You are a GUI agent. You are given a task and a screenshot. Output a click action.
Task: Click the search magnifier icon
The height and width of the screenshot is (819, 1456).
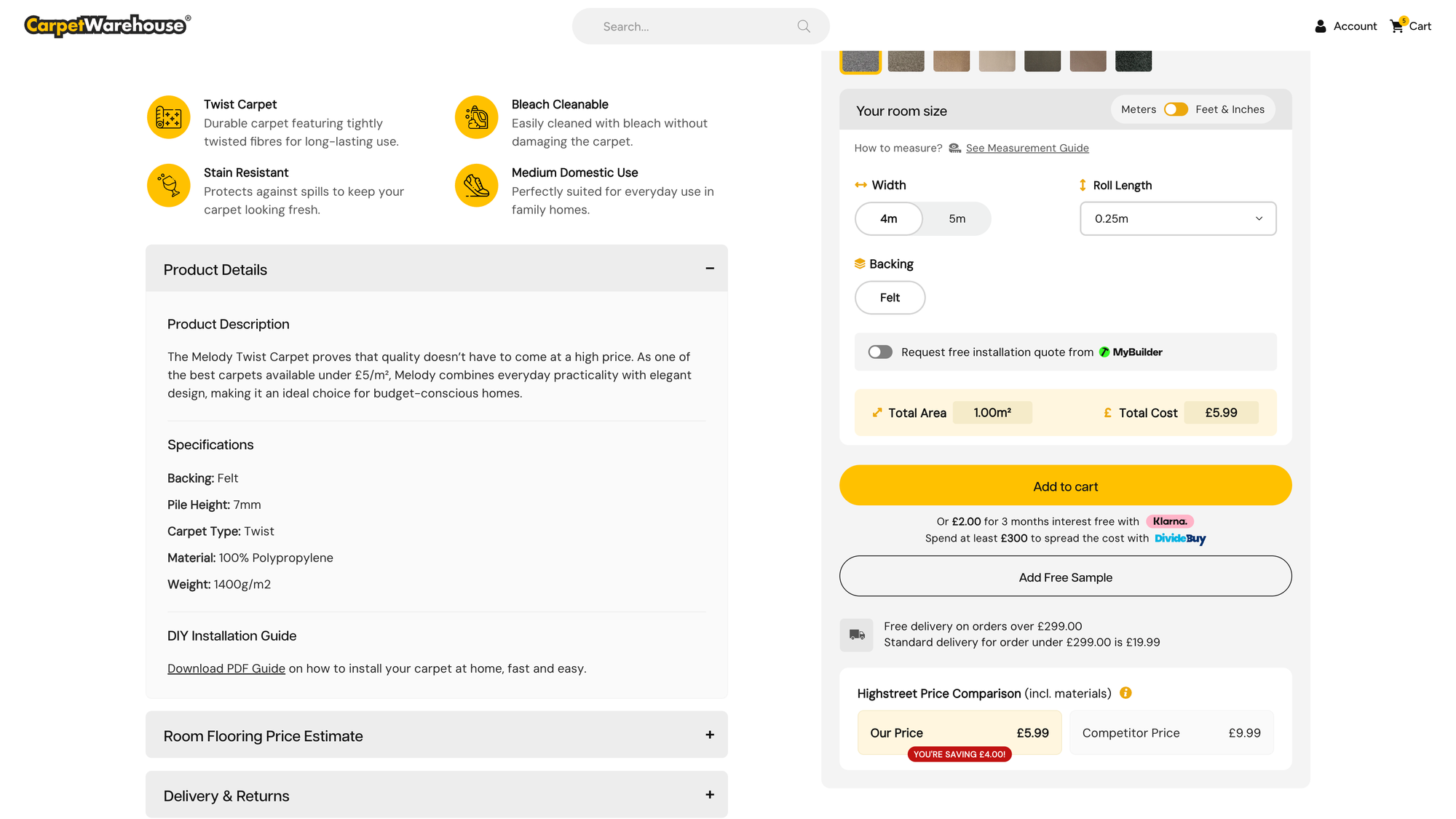coord(804,26)
